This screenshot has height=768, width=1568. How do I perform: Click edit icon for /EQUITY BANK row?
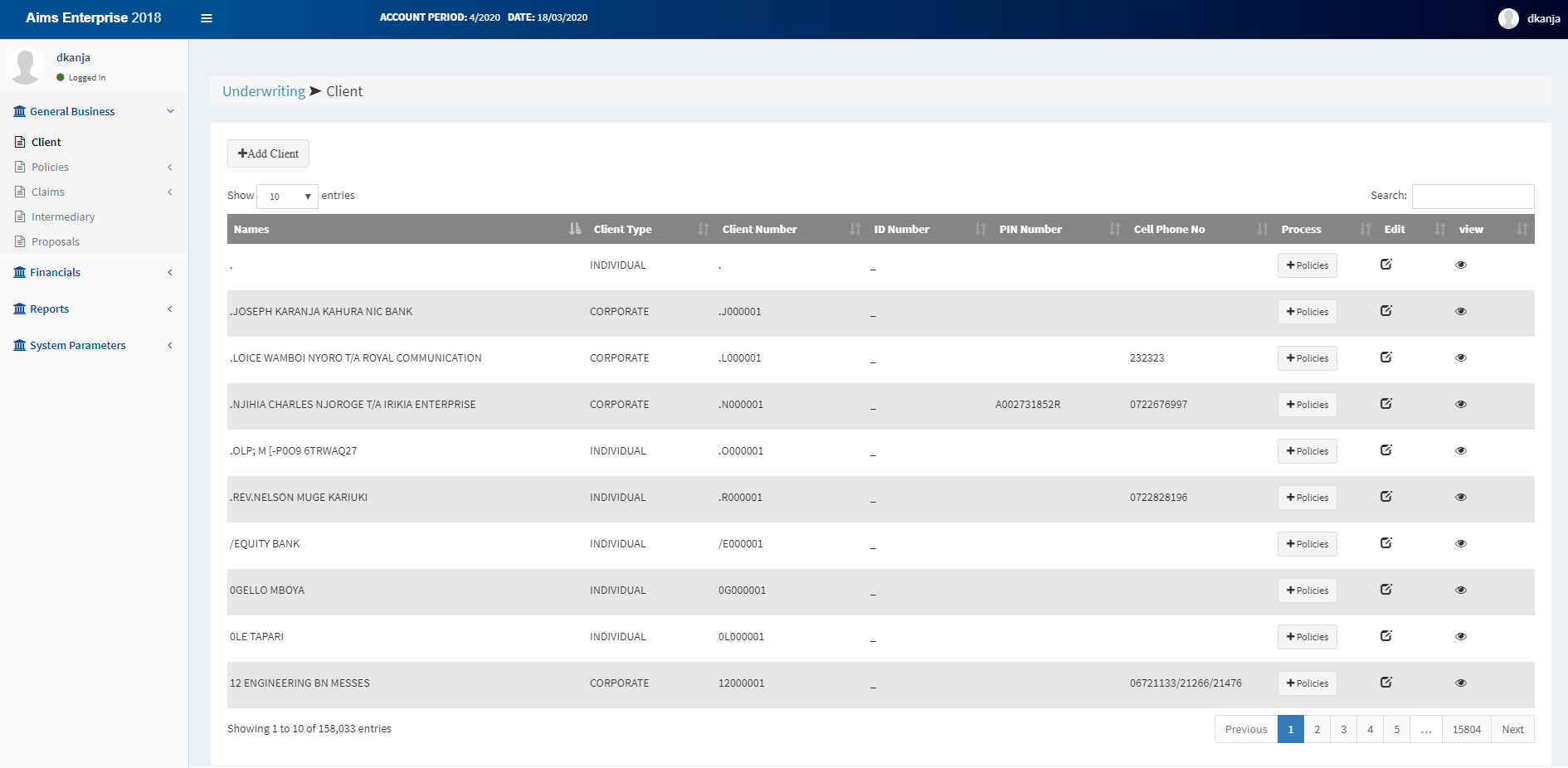pos(1385,543)
